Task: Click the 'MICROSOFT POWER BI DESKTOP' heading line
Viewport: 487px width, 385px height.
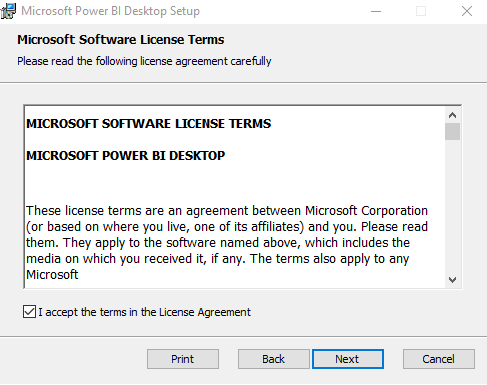Action: coord(126,156)
